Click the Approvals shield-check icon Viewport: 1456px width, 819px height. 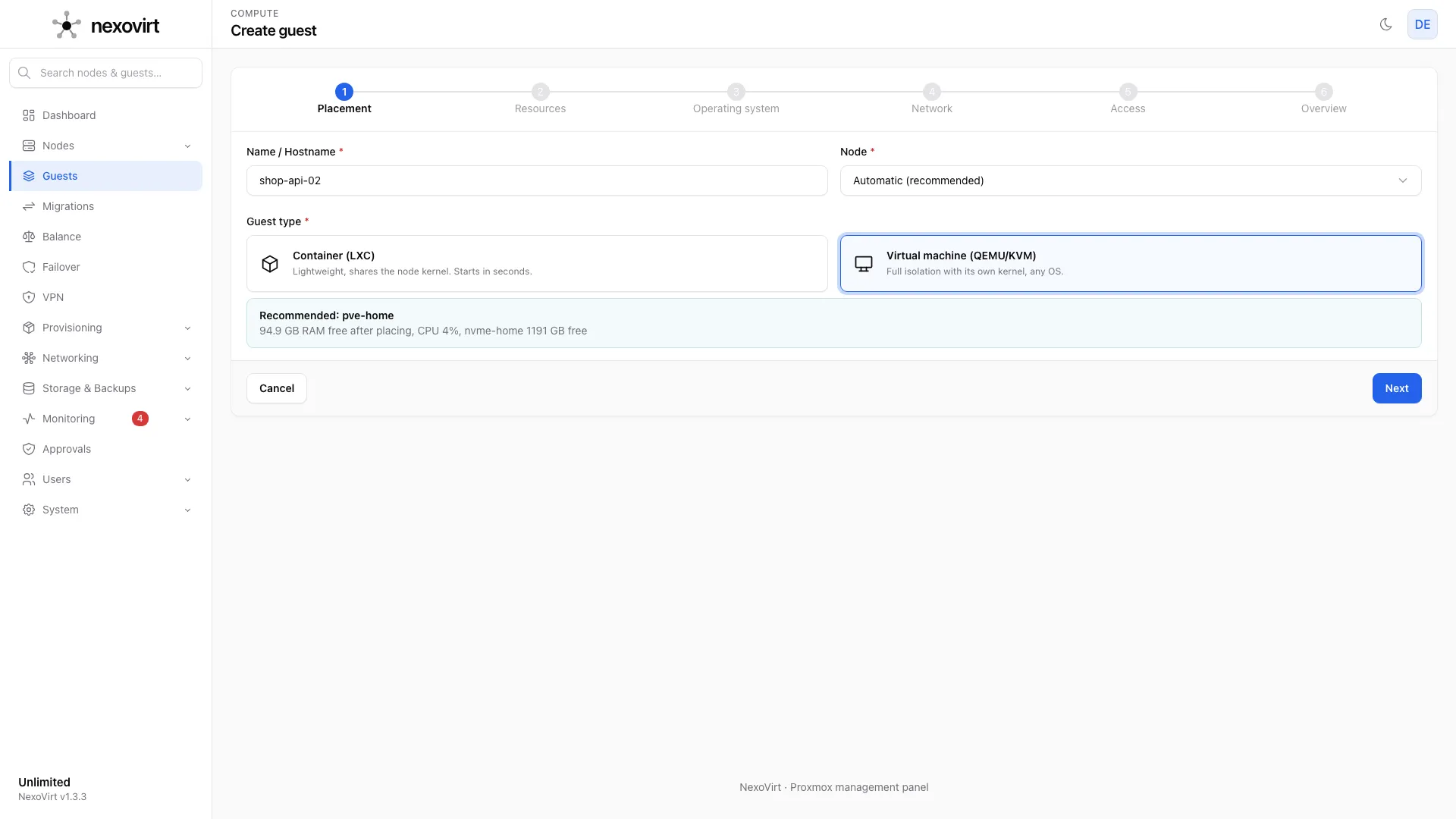(29, 449)
